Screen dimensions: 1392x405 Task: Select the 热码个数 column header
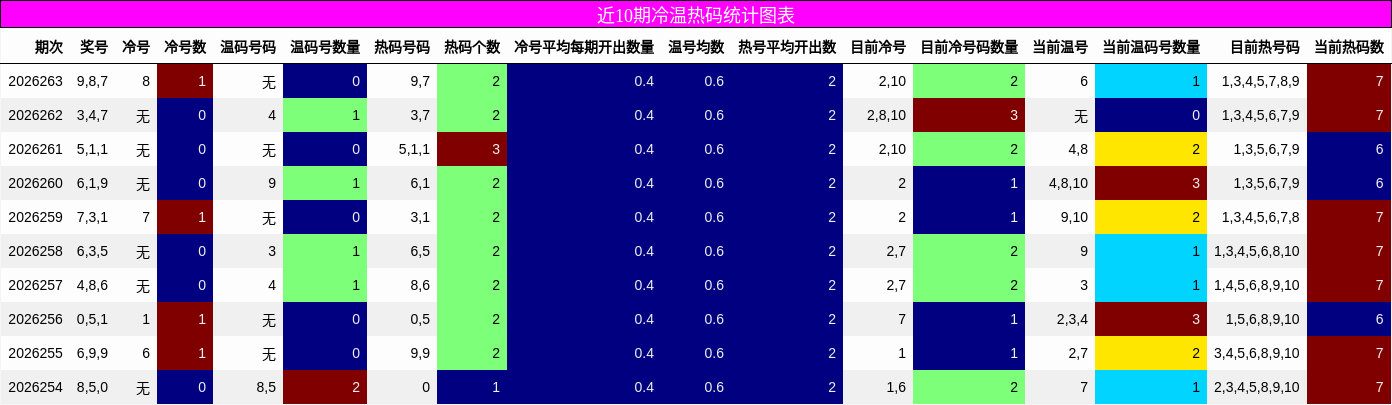point(472,47)
